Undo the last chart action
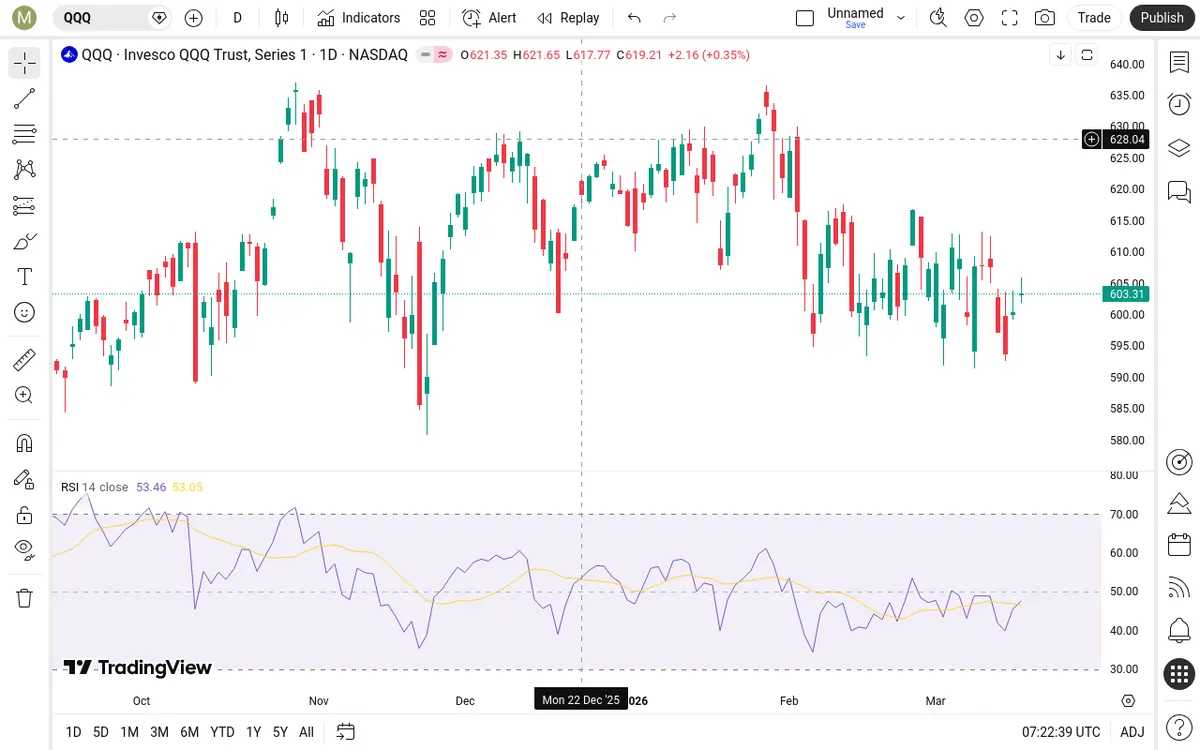The height and width of the screenshot is (750, 1200). 634,17
